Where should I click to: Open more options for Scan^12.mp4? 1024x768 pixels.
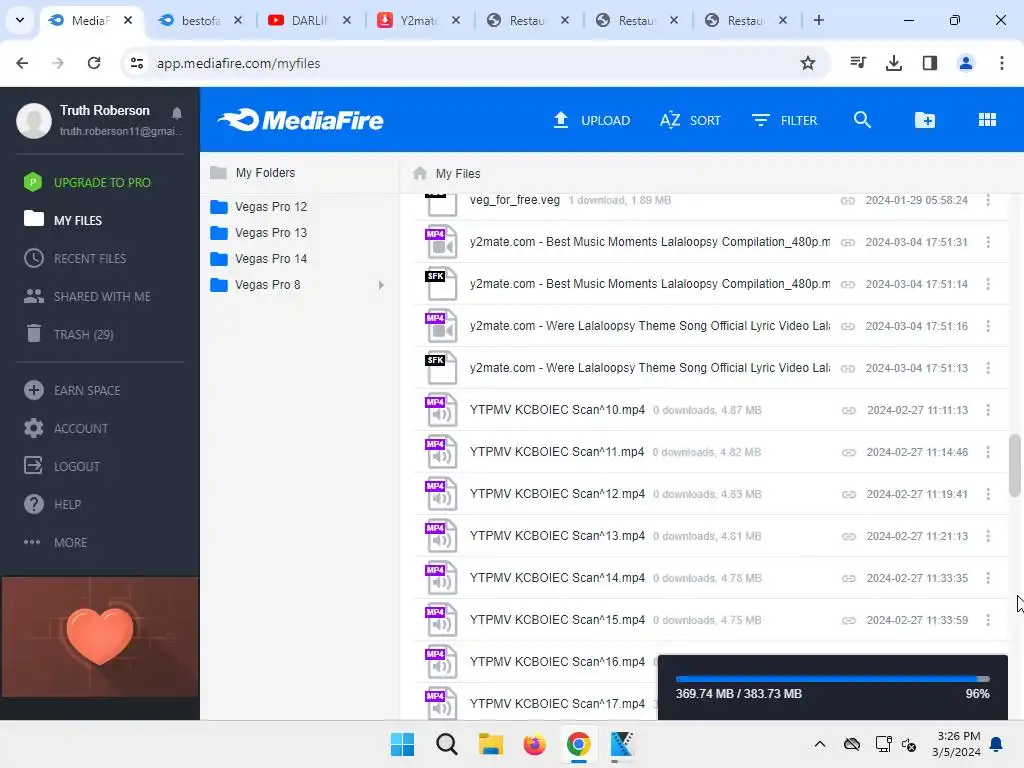(988, 494)
